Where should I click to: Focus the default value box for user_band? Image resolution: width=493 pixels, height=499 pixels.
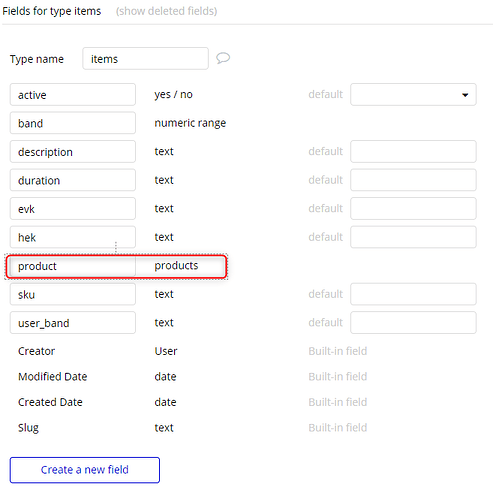pyautogui.click(x=413, y=323)
